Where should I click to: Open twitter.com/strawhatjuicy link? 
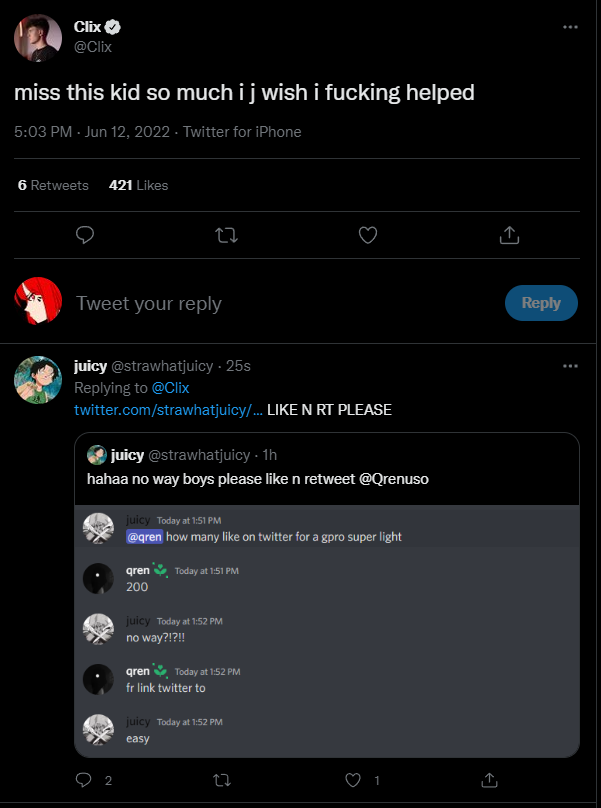pos(168,410)
